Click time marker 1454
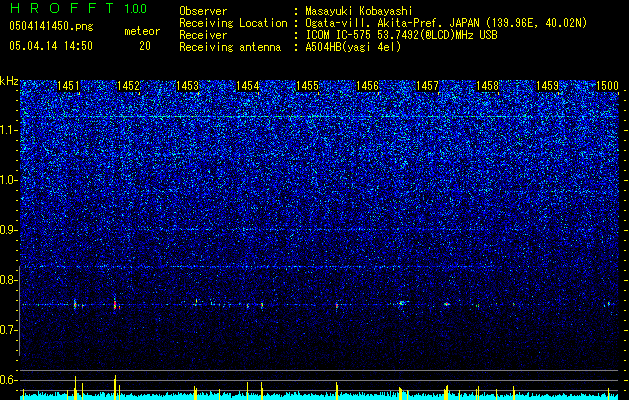The width and height of the screenshot is (629, 400). point(248,85)
